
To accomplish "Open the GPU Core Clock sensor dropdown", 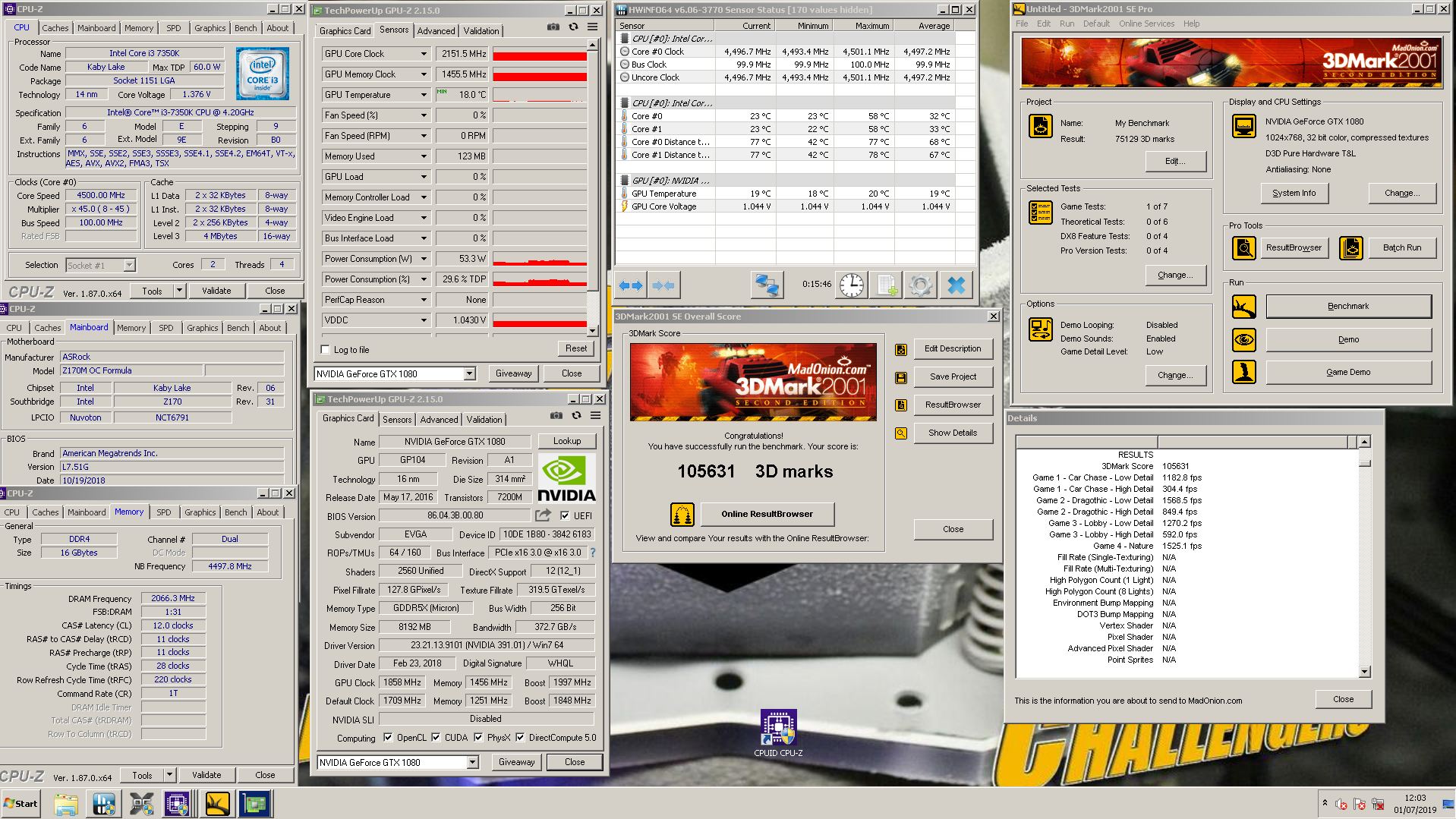I will coord(424,54).
